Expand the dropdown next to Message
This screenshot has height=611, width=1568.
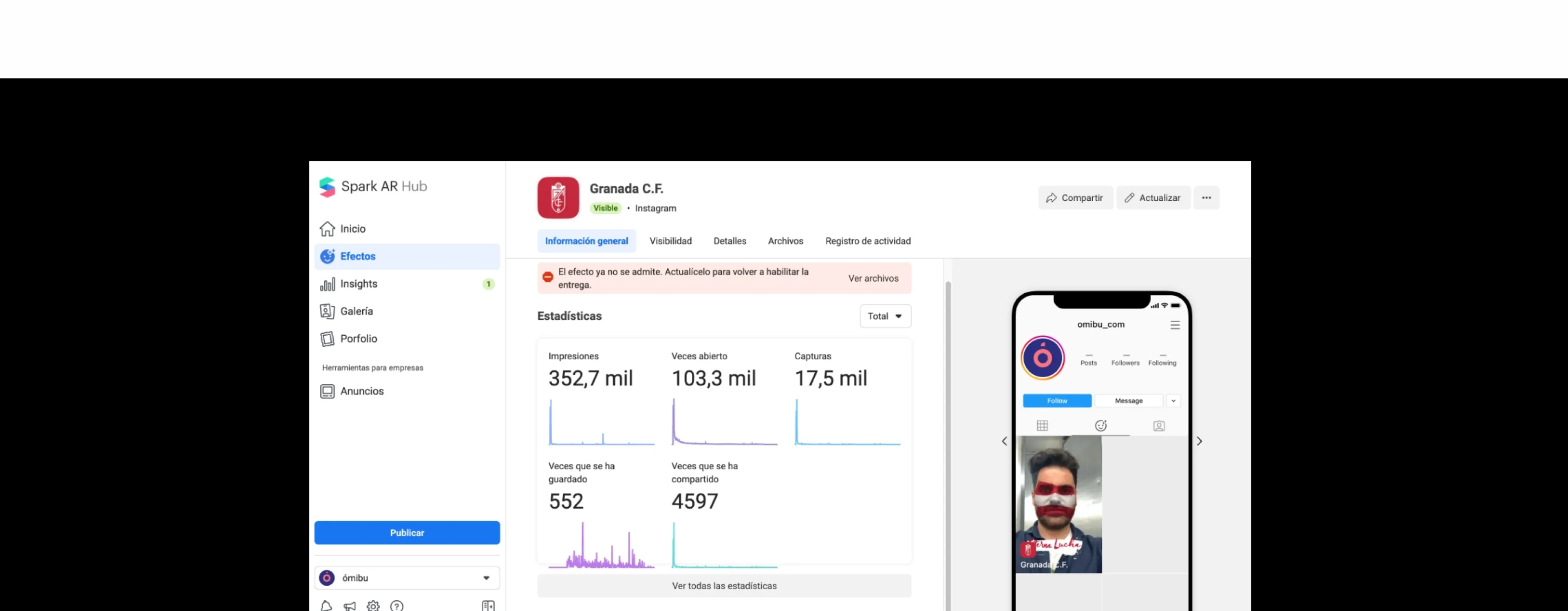[x=1173, y=401]
